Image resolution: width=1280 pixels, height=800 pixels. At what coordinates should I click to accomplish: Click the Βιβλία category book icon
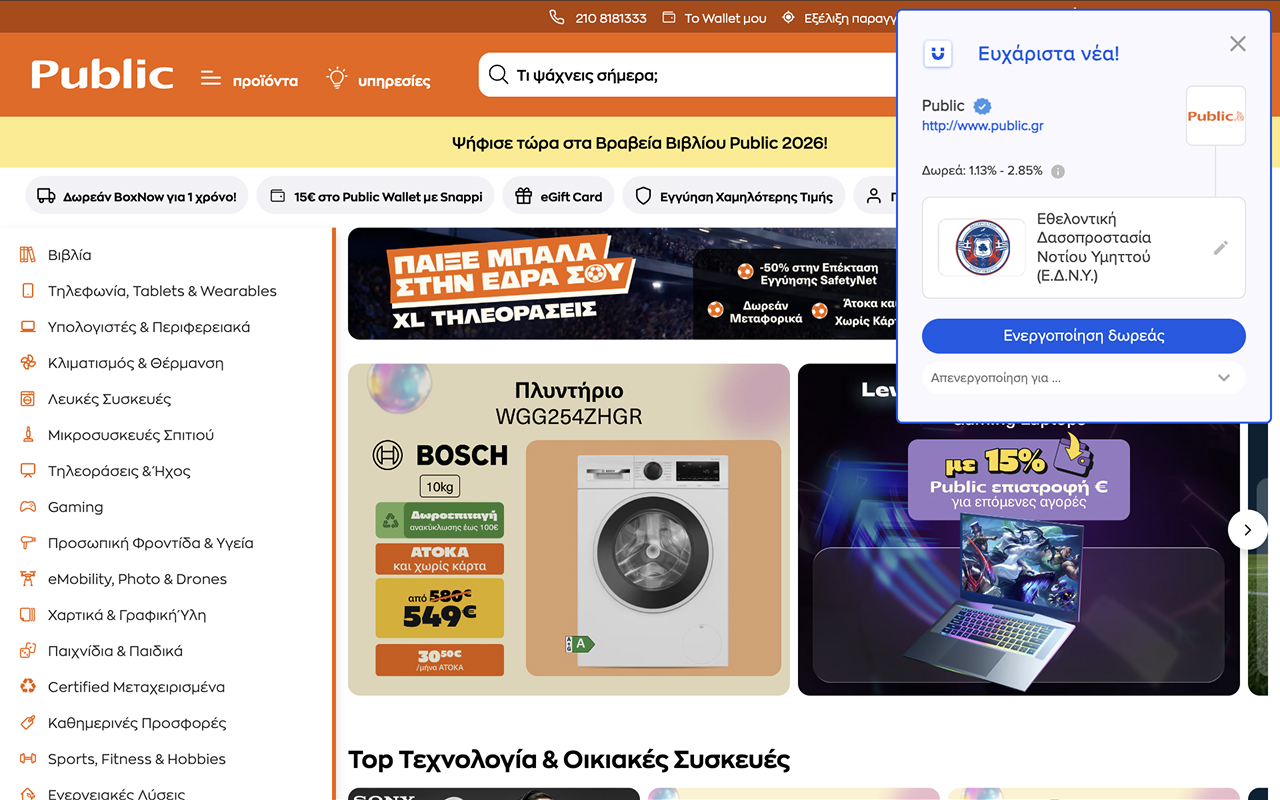pyautogui.click(x=28, y=255)
